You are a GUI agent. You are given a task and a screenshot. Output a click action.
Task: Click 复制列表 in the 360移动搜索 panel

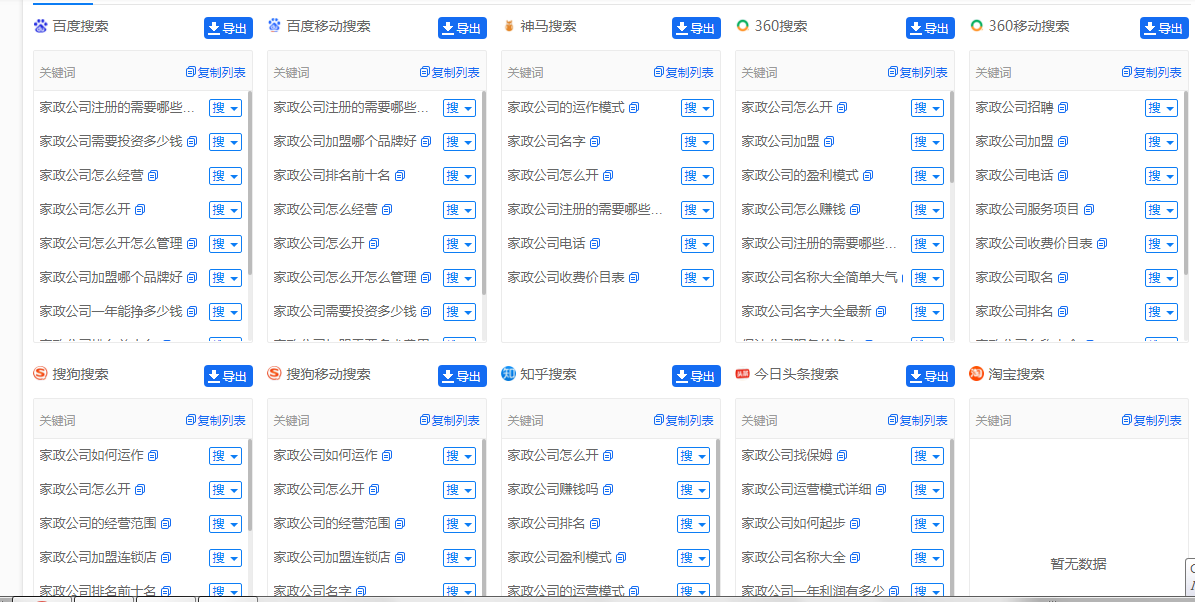(x=1152, y=72)
